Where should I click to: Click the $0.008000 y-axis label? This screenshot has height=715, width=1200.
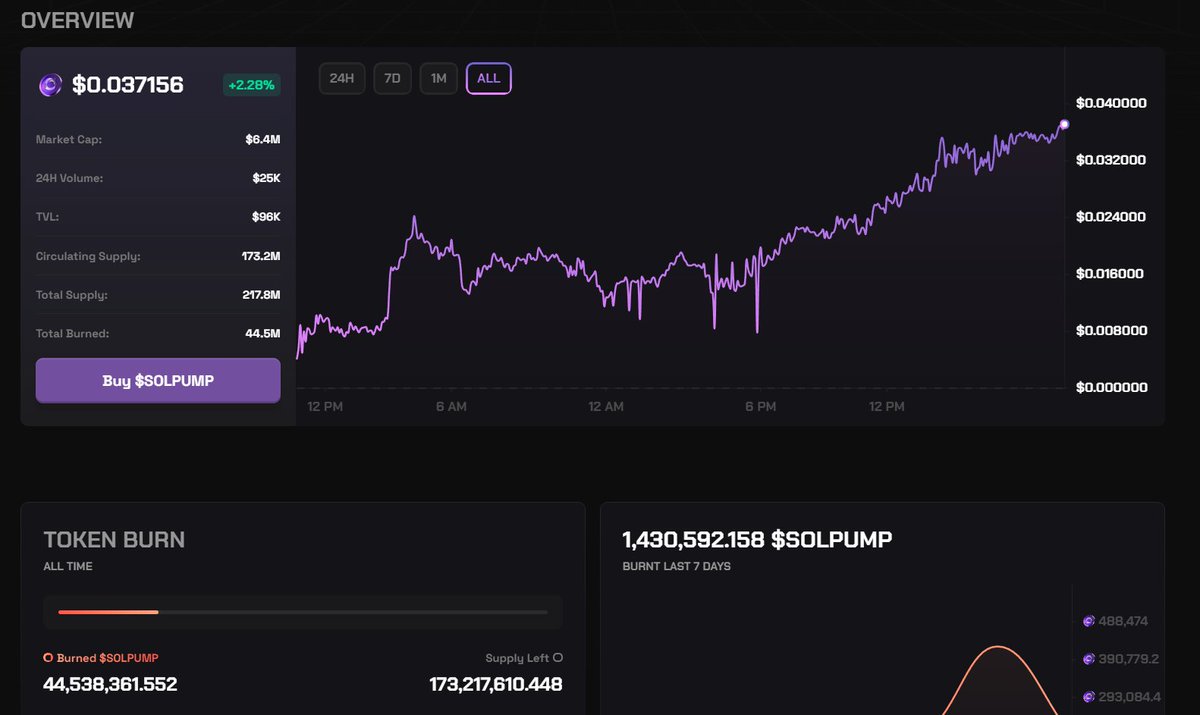pyautogui.click(x=1111, y=330)
